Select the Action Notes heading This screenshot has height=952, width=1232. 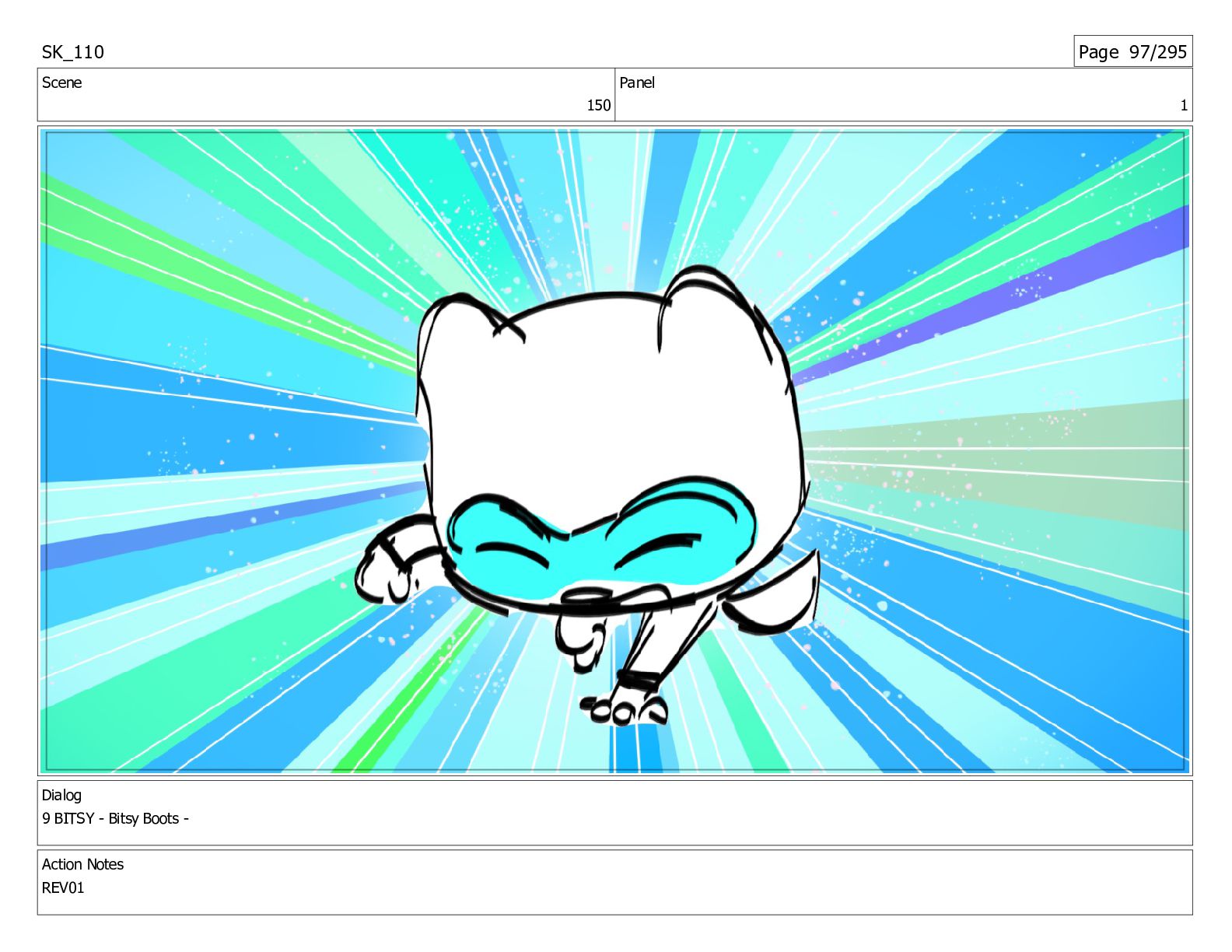point(82,864)
